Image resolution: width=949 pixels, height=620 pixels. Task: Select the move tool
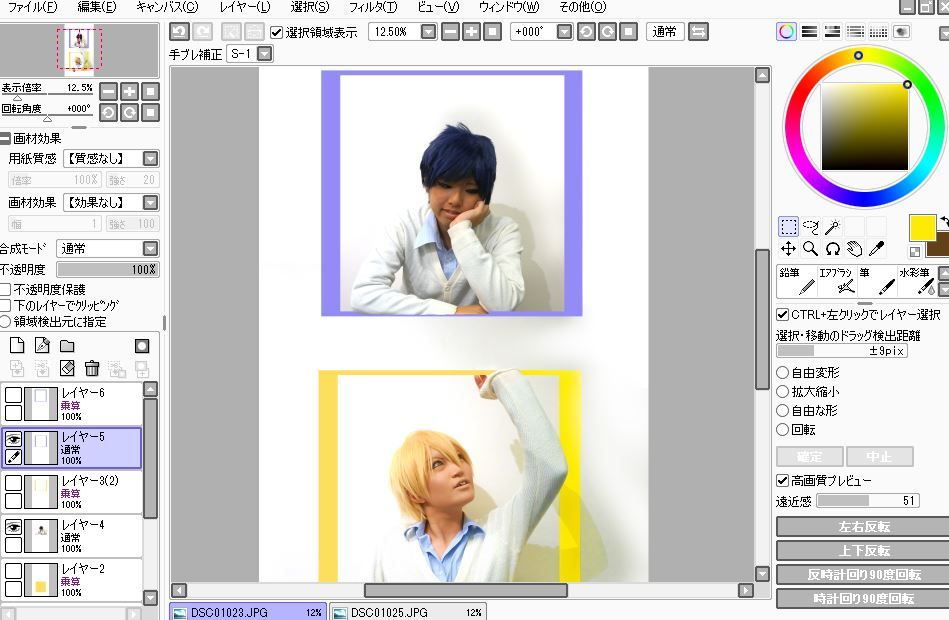(788, 249)
